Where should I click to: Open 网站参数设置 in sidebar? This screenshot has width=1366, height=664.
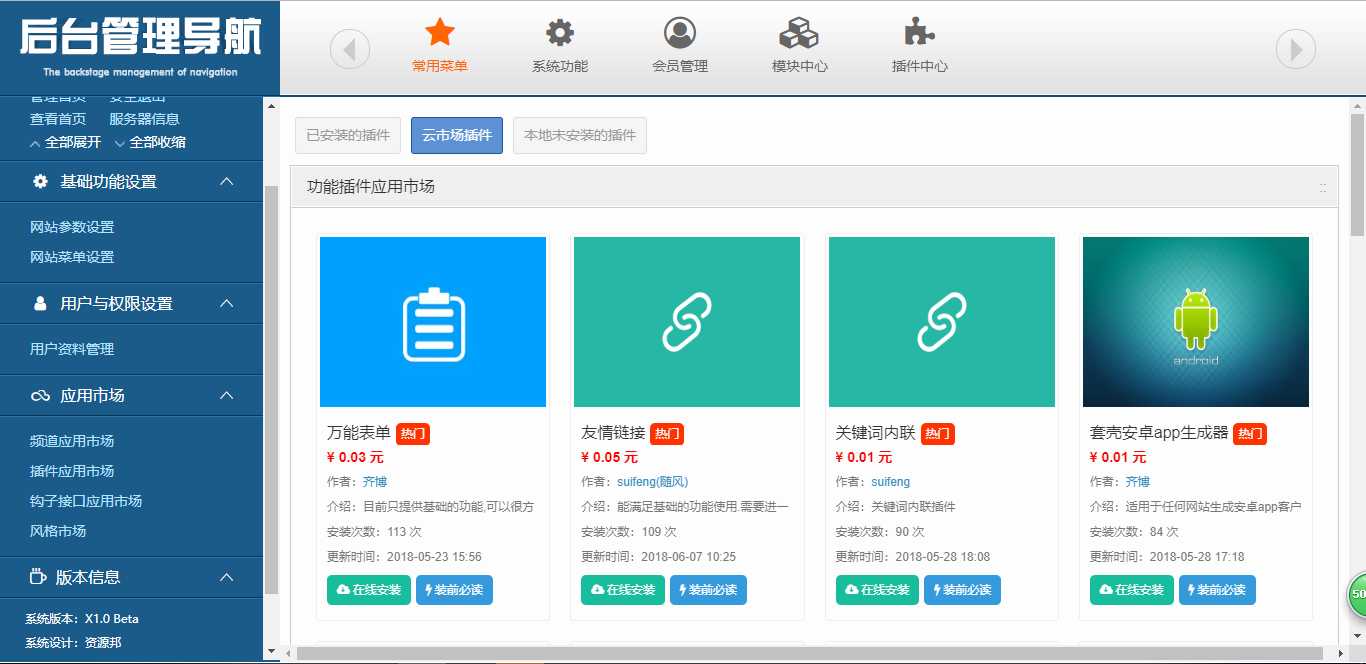tap(72, 227)
